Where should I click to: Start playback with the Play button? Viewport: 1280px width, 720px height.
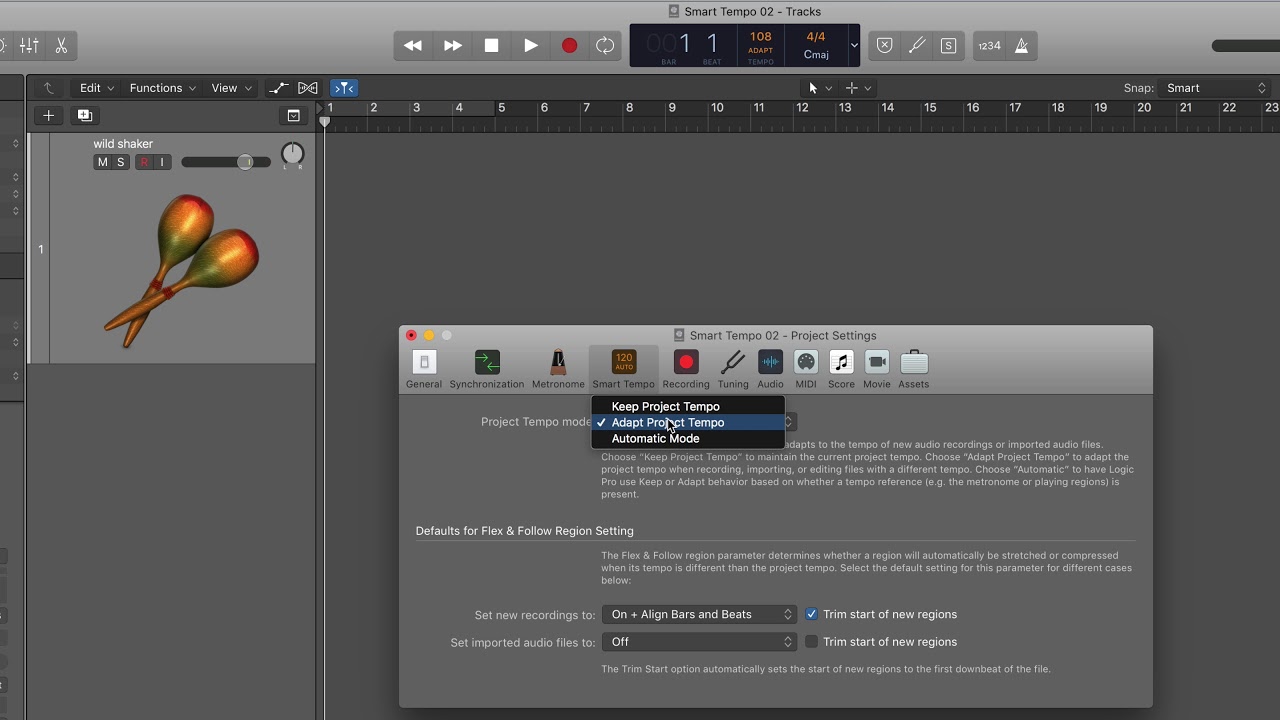[530, 46]
